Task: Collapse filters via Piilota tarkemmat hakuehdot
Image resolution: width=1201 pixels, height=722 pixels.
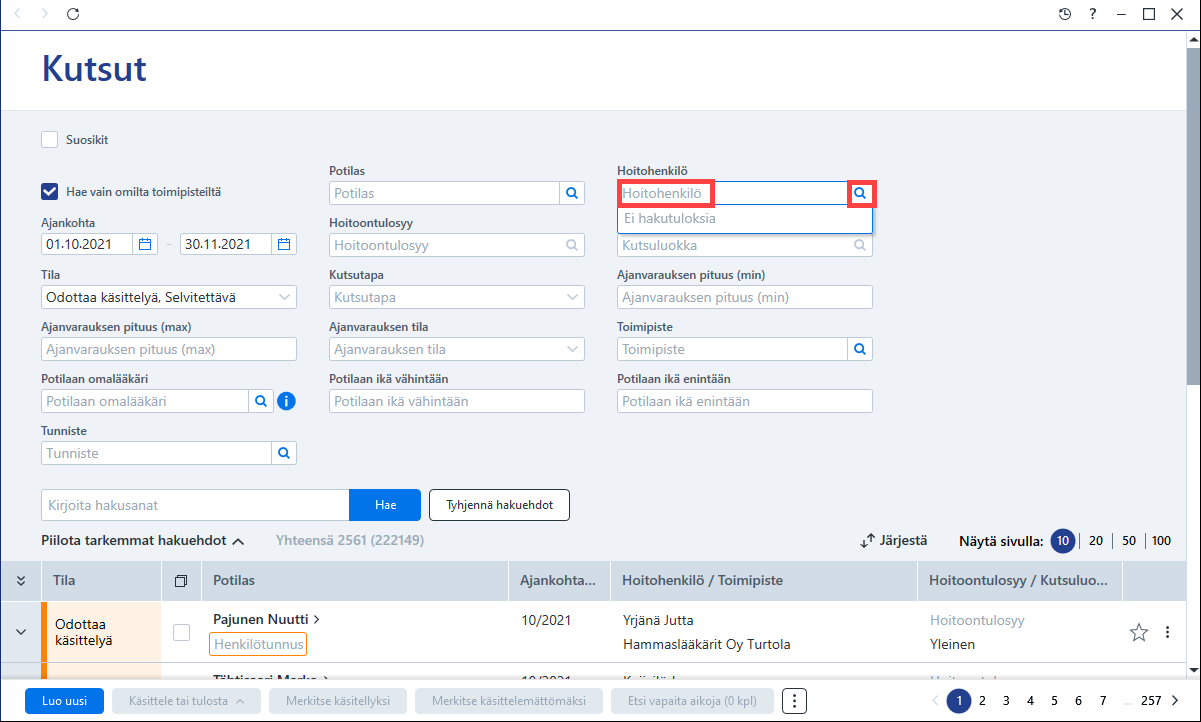Action: [x=143, y=540]
